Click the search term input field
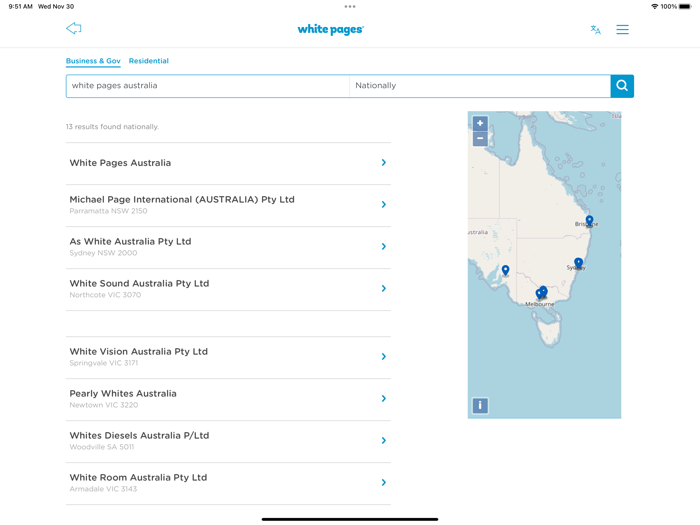 pyautogui.click(x=208, y=86)
